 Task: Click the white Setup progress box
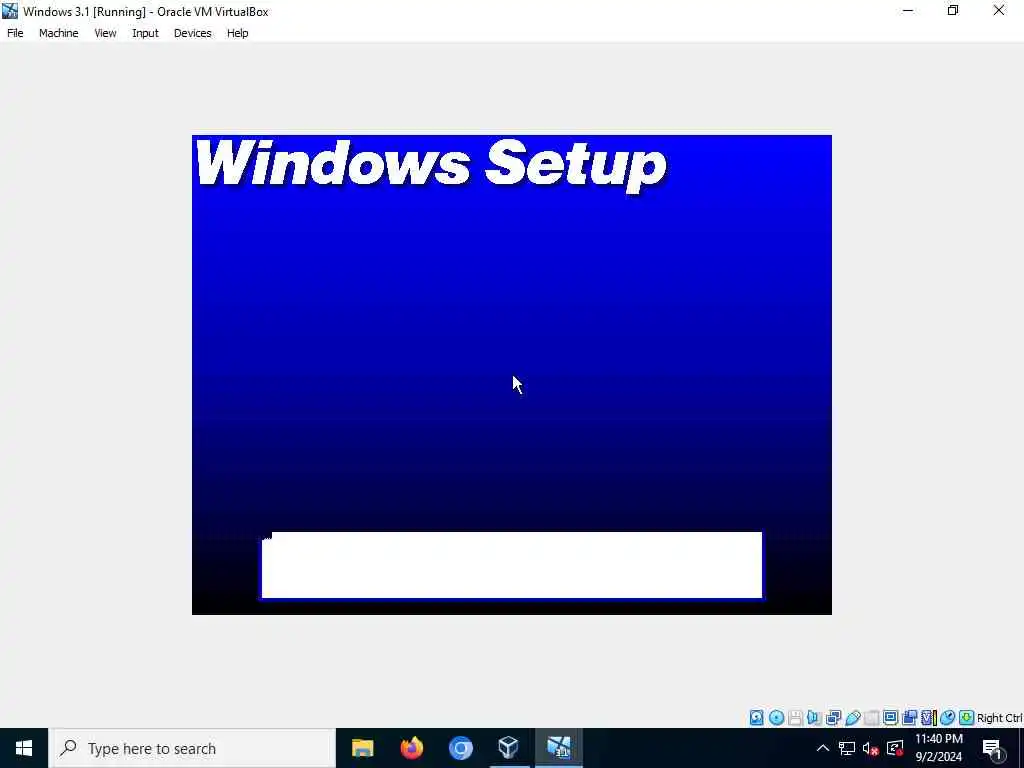511,565
